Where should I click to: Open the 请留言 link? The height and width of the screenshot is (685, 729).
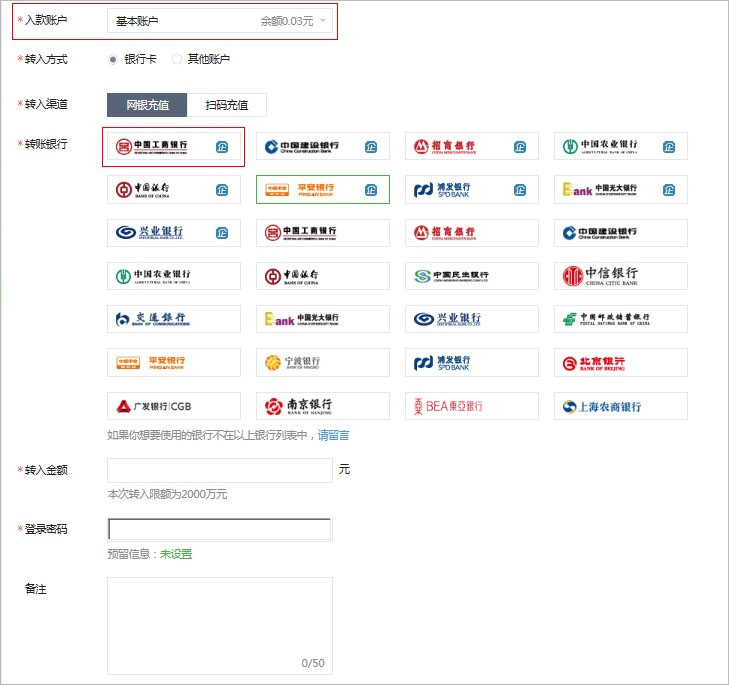(333, 435)
